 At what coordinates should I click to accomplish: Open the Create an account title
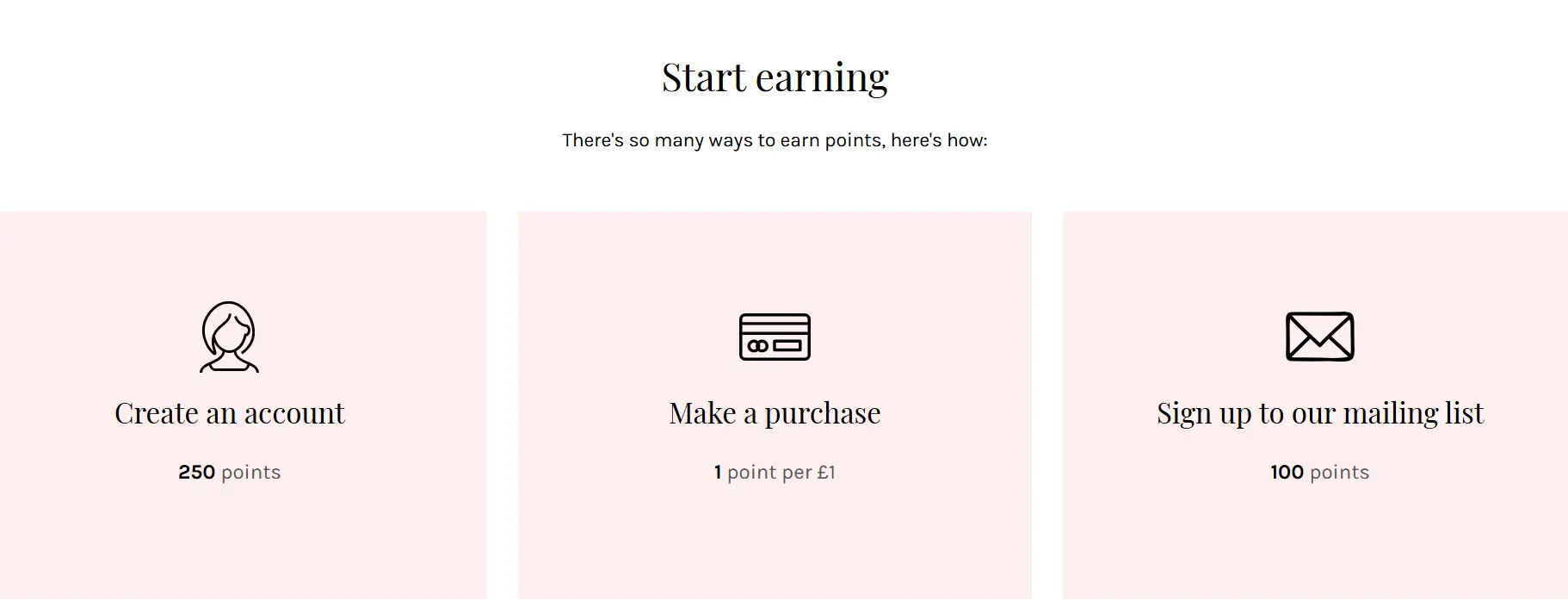click(230, 413)
